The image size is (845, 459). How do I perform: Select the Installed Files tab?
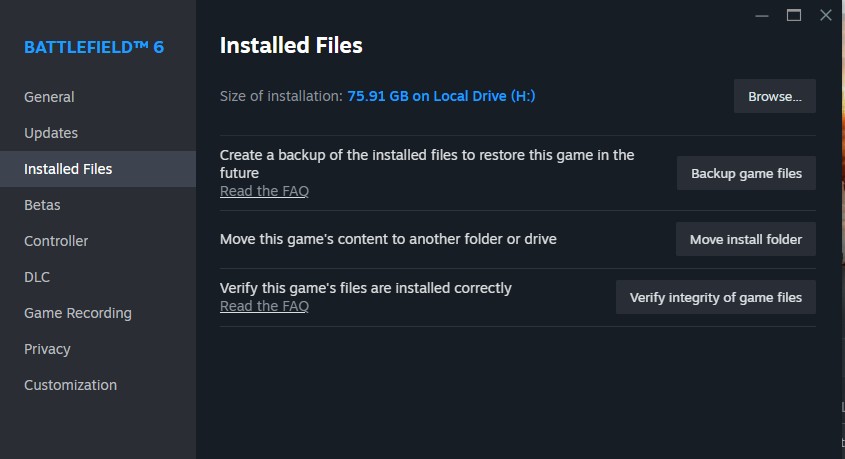pos(68,169)
